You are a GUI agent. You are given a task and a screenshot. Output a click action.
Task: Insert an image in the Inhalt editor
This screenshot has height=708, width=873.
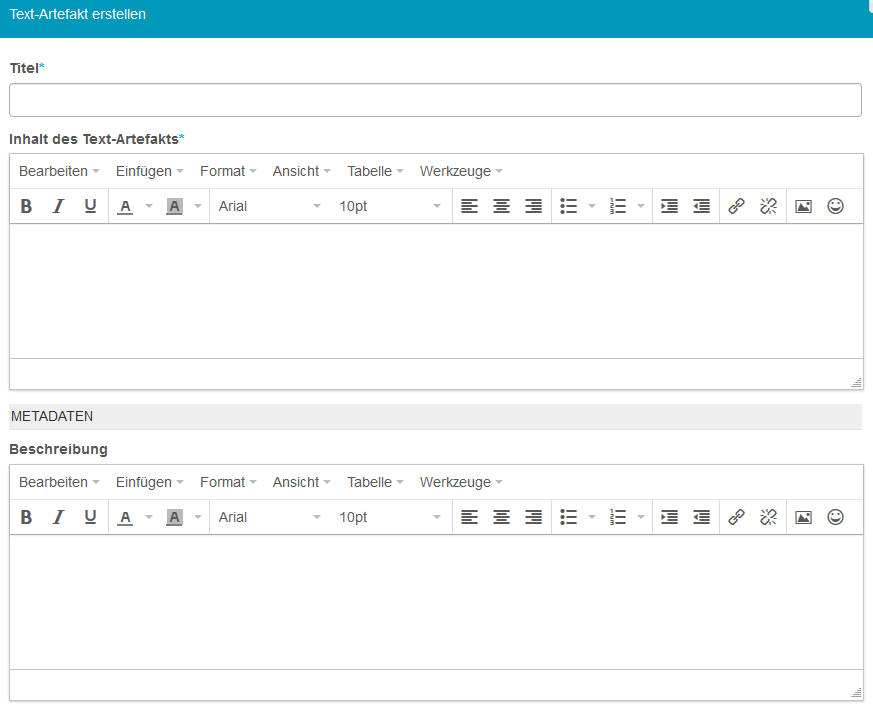click(x=803, y=206)
